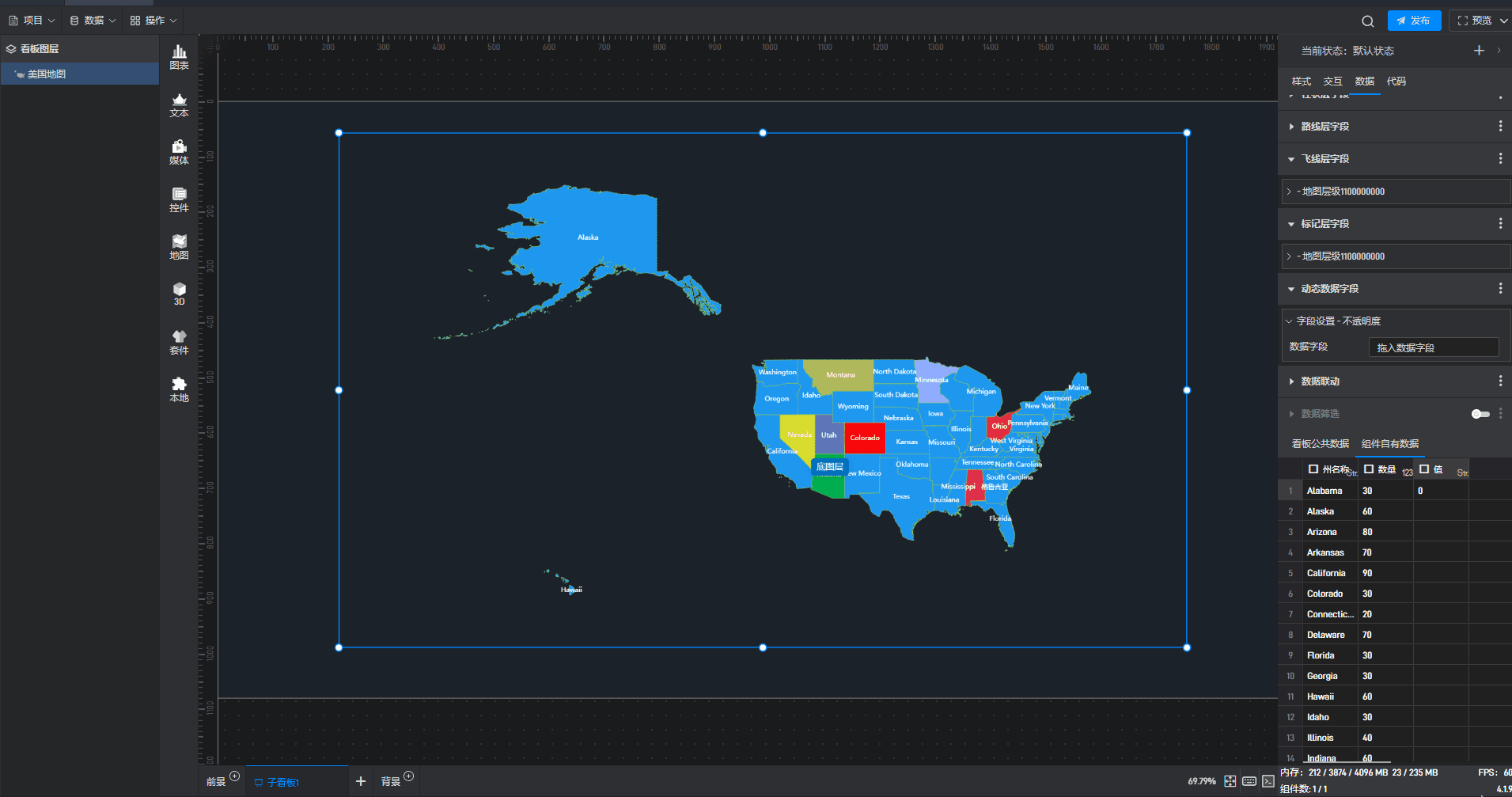The height and width of the screenshot is (797, 1512).
Task: Open the 图表 chart components icon
Action: click(180, 57)
